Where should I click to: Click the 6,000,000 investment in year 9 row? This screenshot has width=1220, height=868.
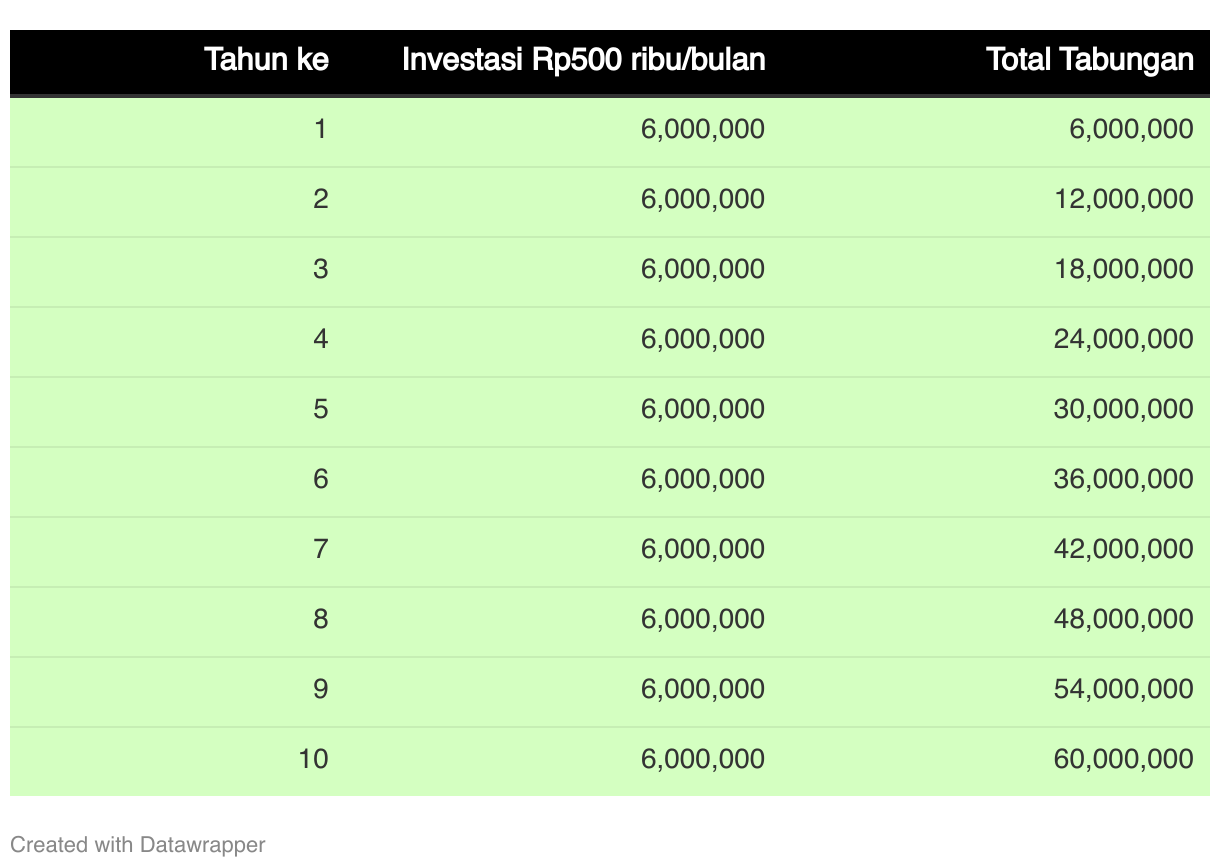(703, 689)
